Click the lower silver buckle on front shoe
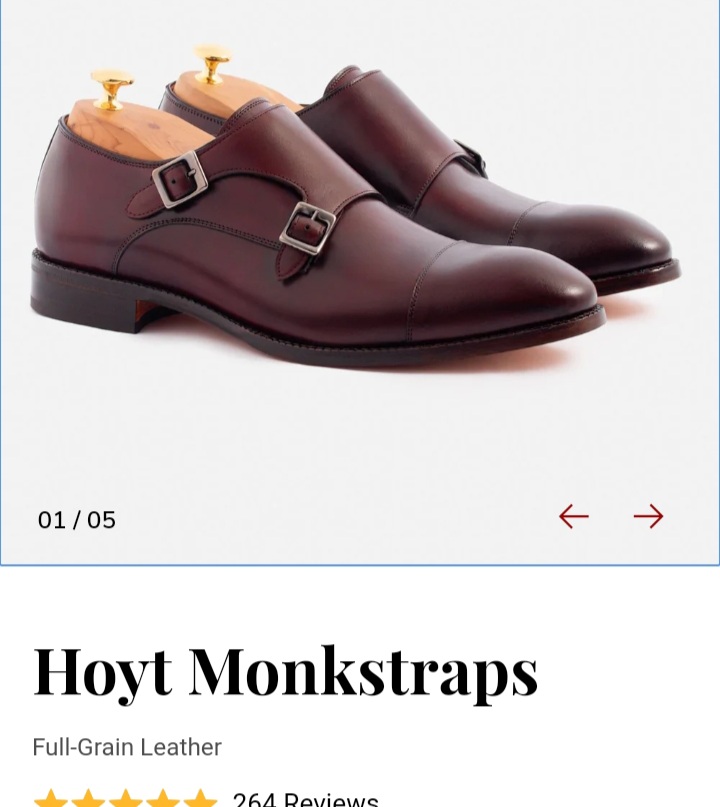Screen dimensions: 720x807 click(x=307, y=228)
